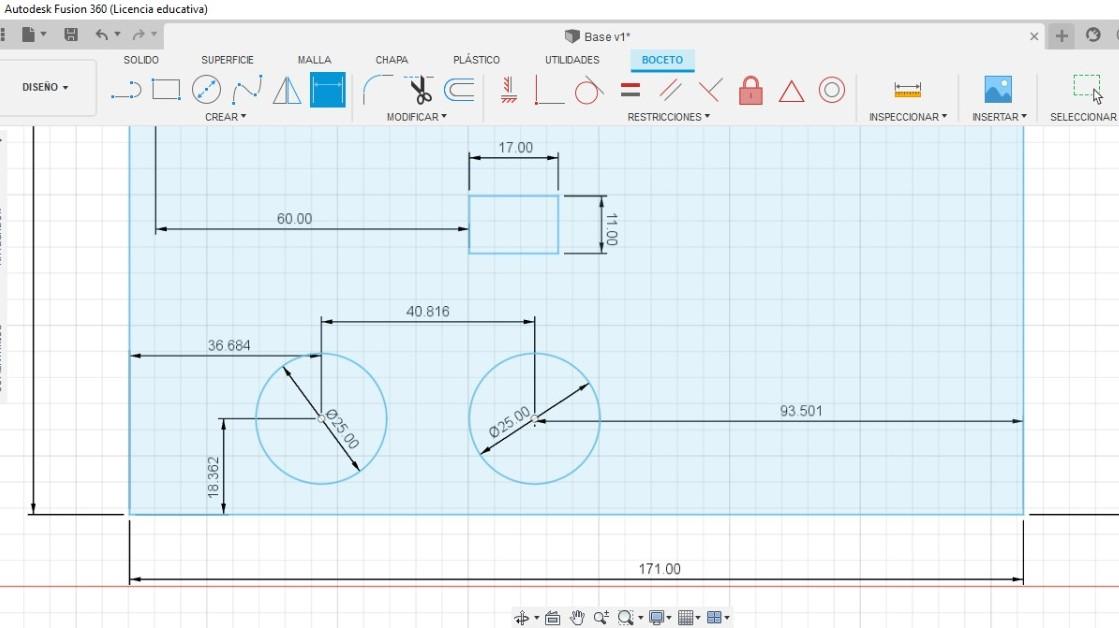
Task: Click the Look At icon
Action: pos(552,617)
